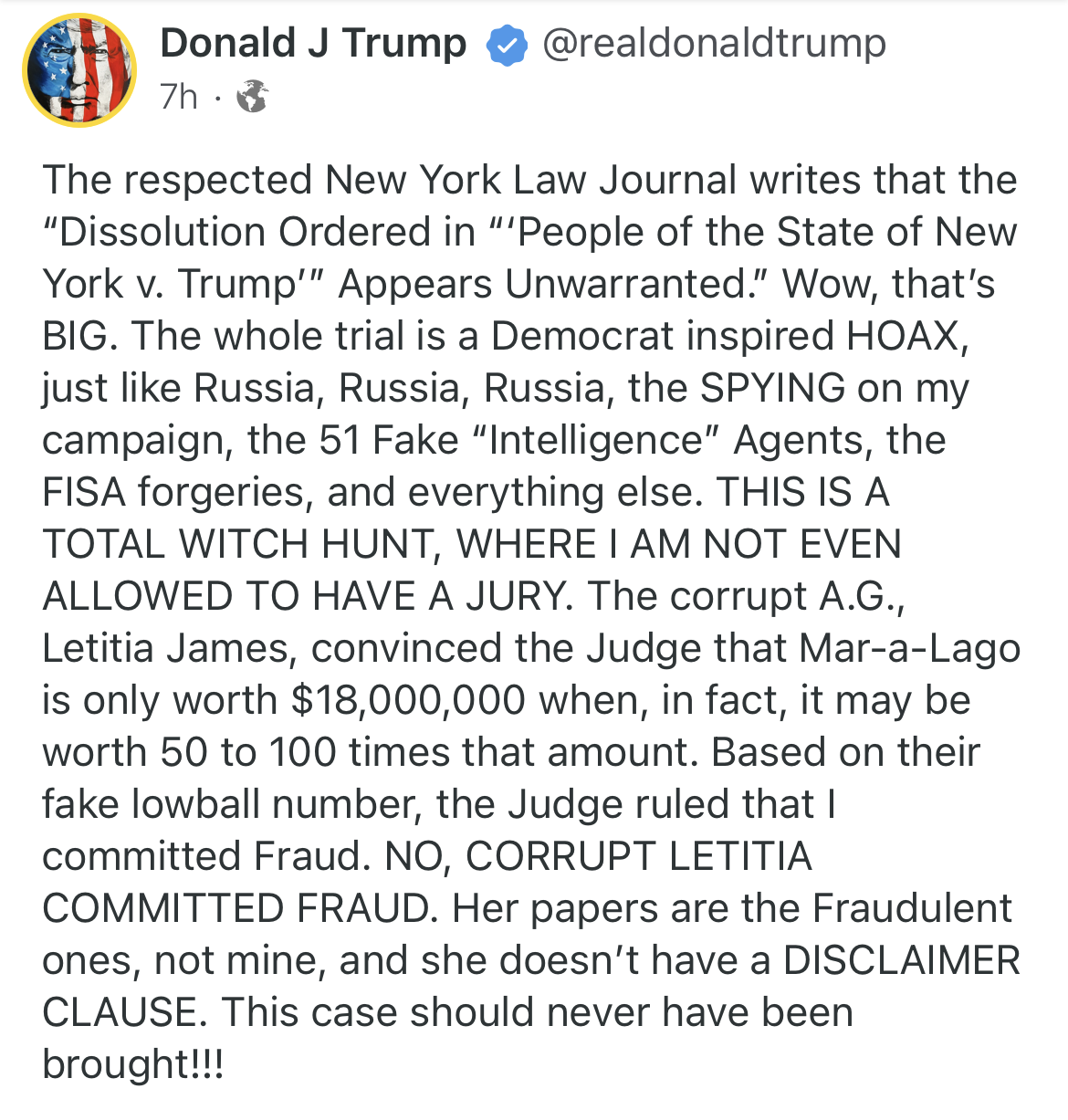
Task: Click the 7h post timestamp
Action: click(178, 96)
